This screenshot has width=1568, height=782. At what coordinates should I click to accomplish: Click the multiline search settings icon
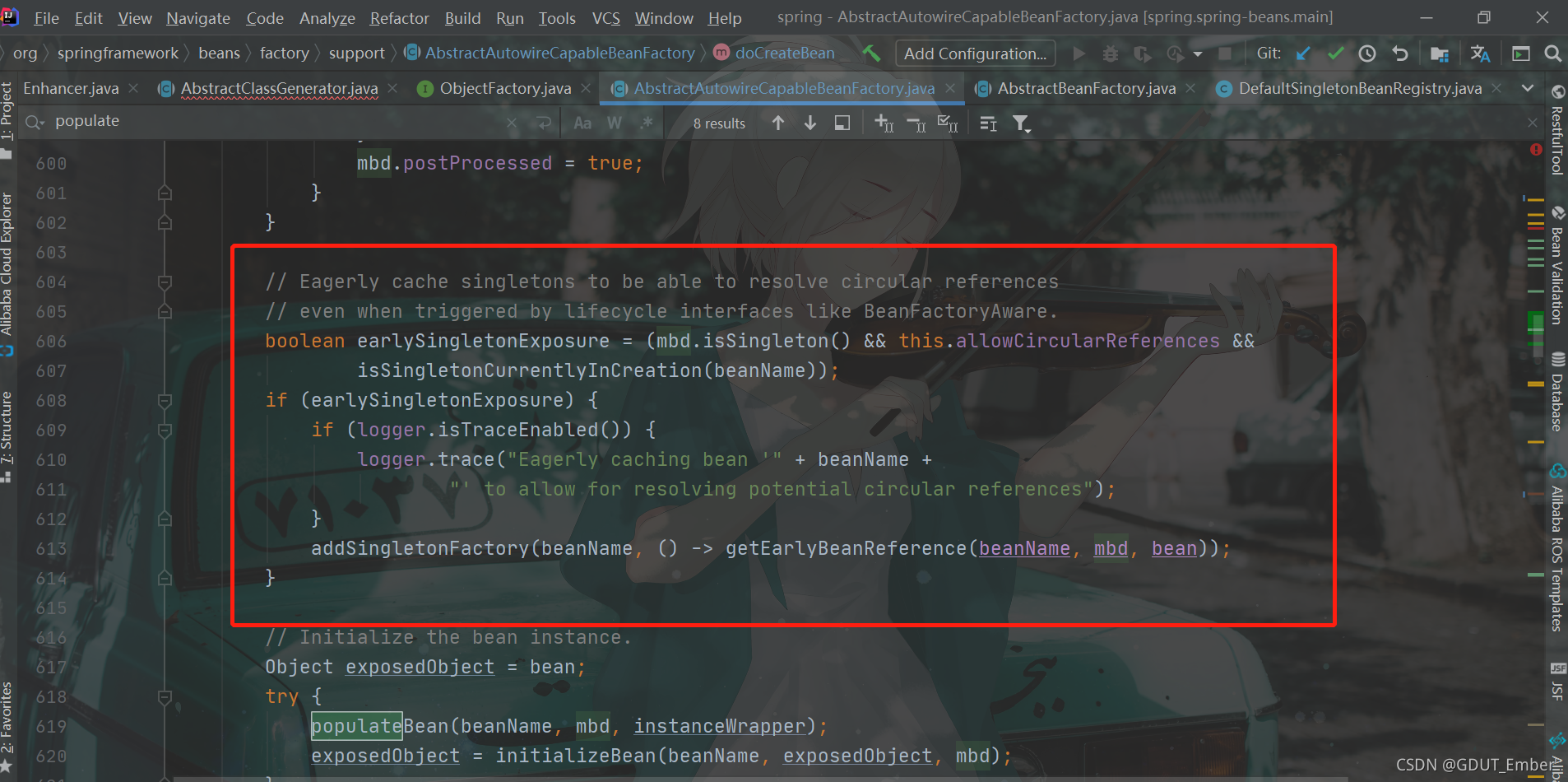tap(988, 123)
